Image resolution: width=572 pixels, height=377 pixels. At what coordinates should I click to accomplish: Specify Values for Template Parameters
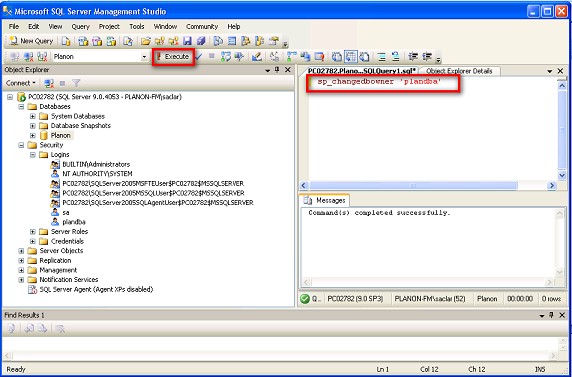tap(275, 57)
